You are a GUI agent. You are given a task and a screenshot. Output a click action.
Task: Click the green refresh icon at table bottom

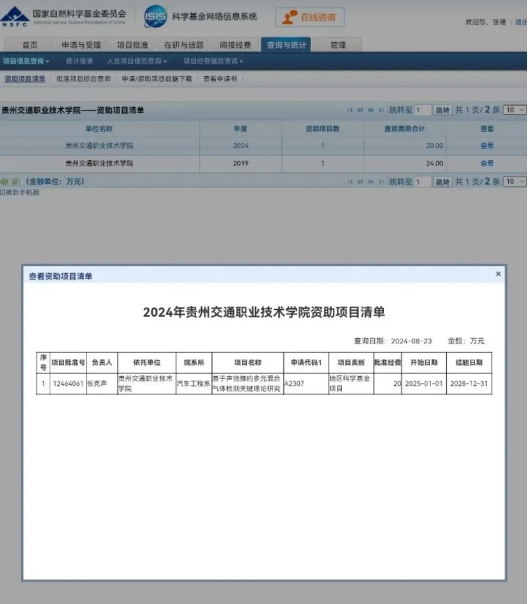click(x=5, y=181)
